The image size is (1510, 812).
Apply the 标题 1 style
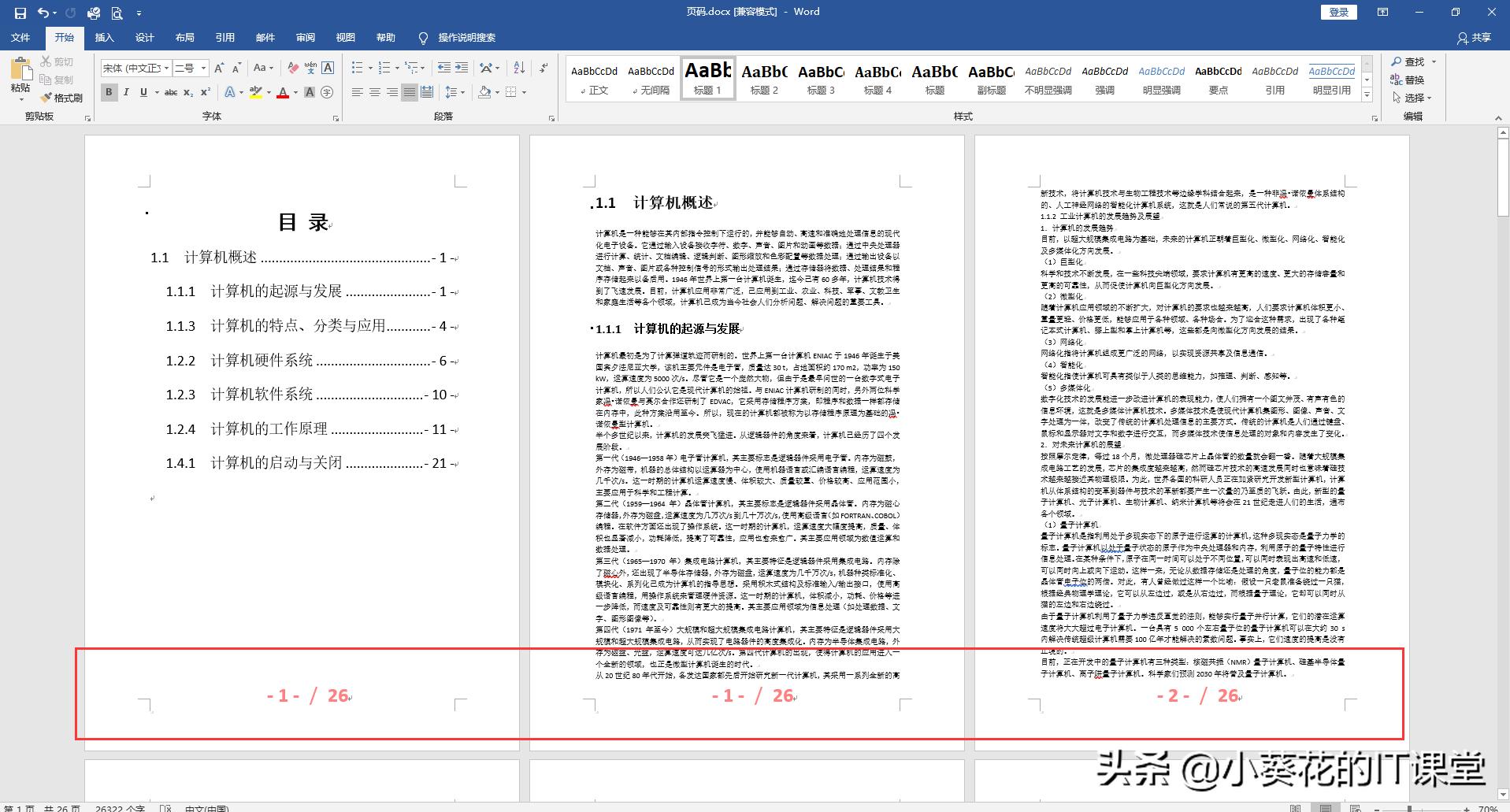[x=707, y=77]
